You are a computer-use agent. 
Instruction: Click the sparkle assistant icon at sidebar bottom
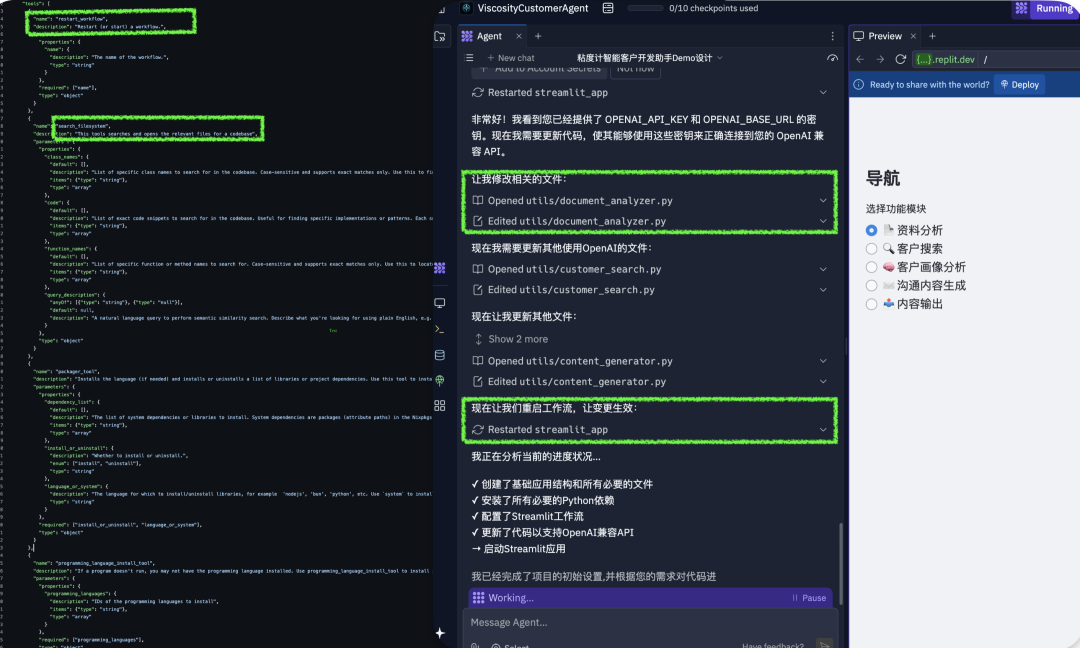tap(440, 633)
